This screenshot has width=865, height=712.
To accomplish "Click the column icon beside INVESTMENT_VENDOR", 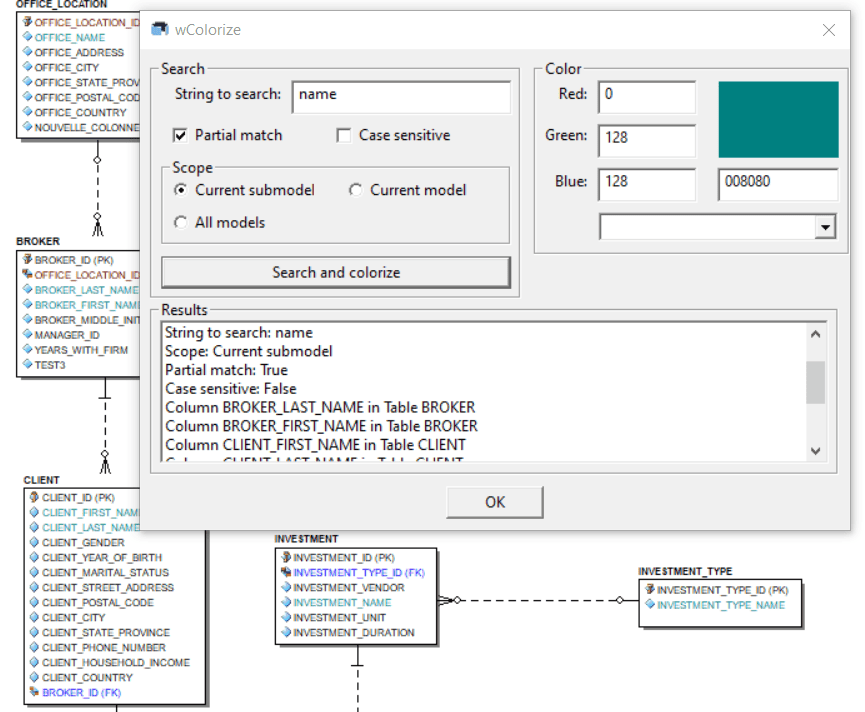I will (x=286, y=587).
